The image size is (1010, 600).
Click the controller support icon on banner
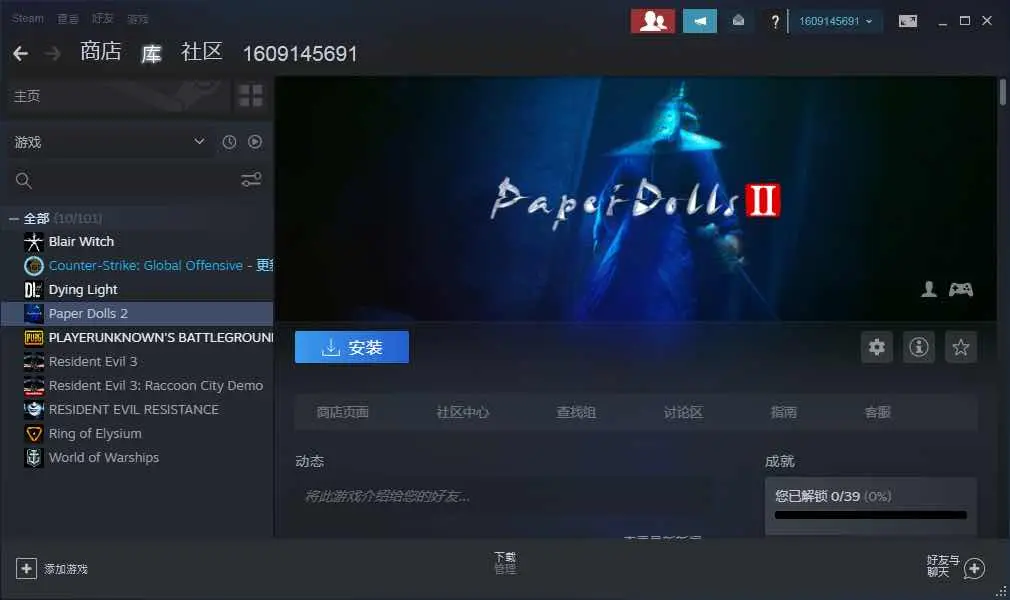point(960,289)
